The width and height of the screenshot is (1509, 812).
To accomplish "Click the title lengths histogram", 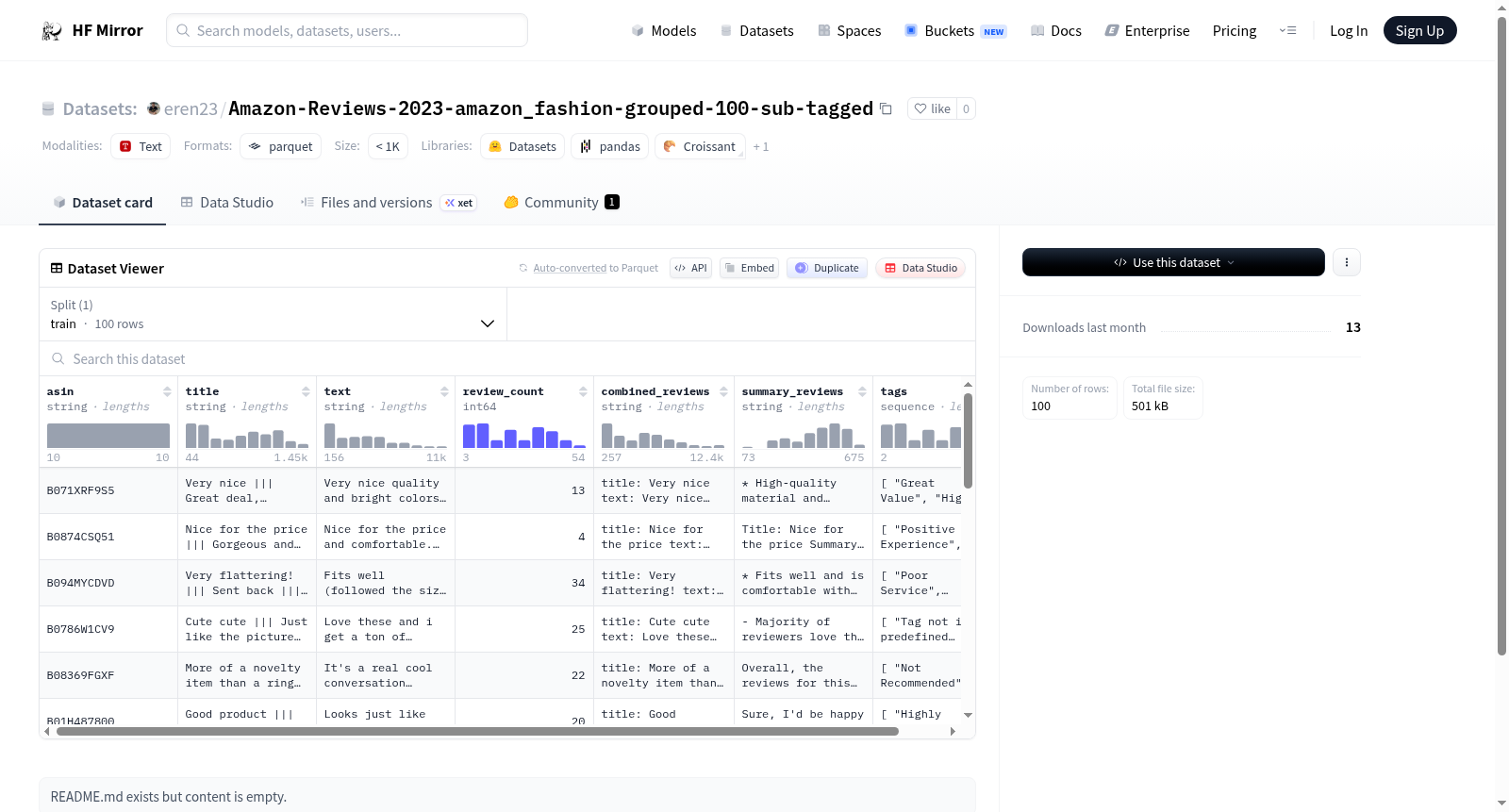I will coord(247,436).
